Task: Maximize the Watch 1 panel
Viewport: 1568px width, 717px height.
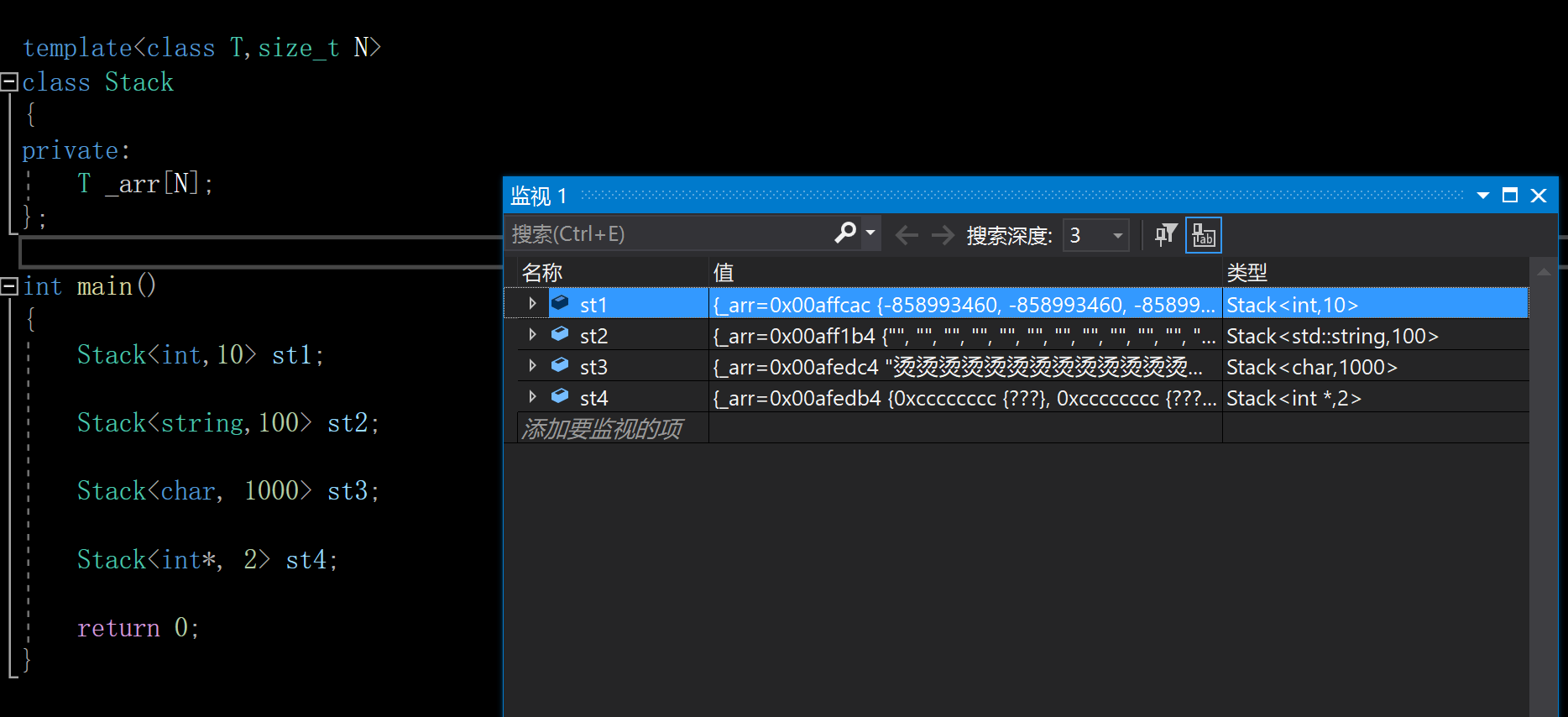Action: 1510,196
